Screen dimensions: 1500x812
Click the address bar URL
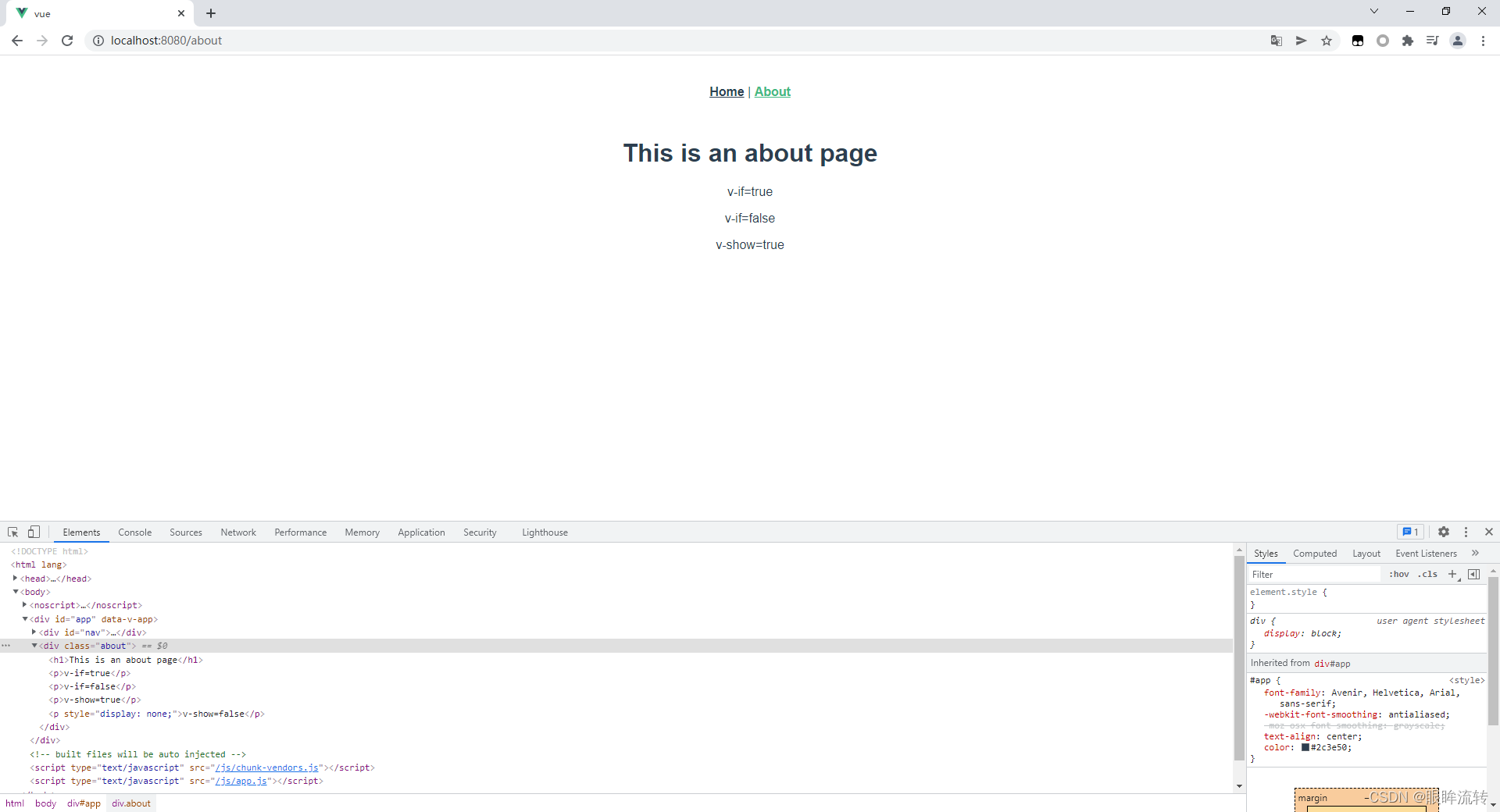coord(166,41)
